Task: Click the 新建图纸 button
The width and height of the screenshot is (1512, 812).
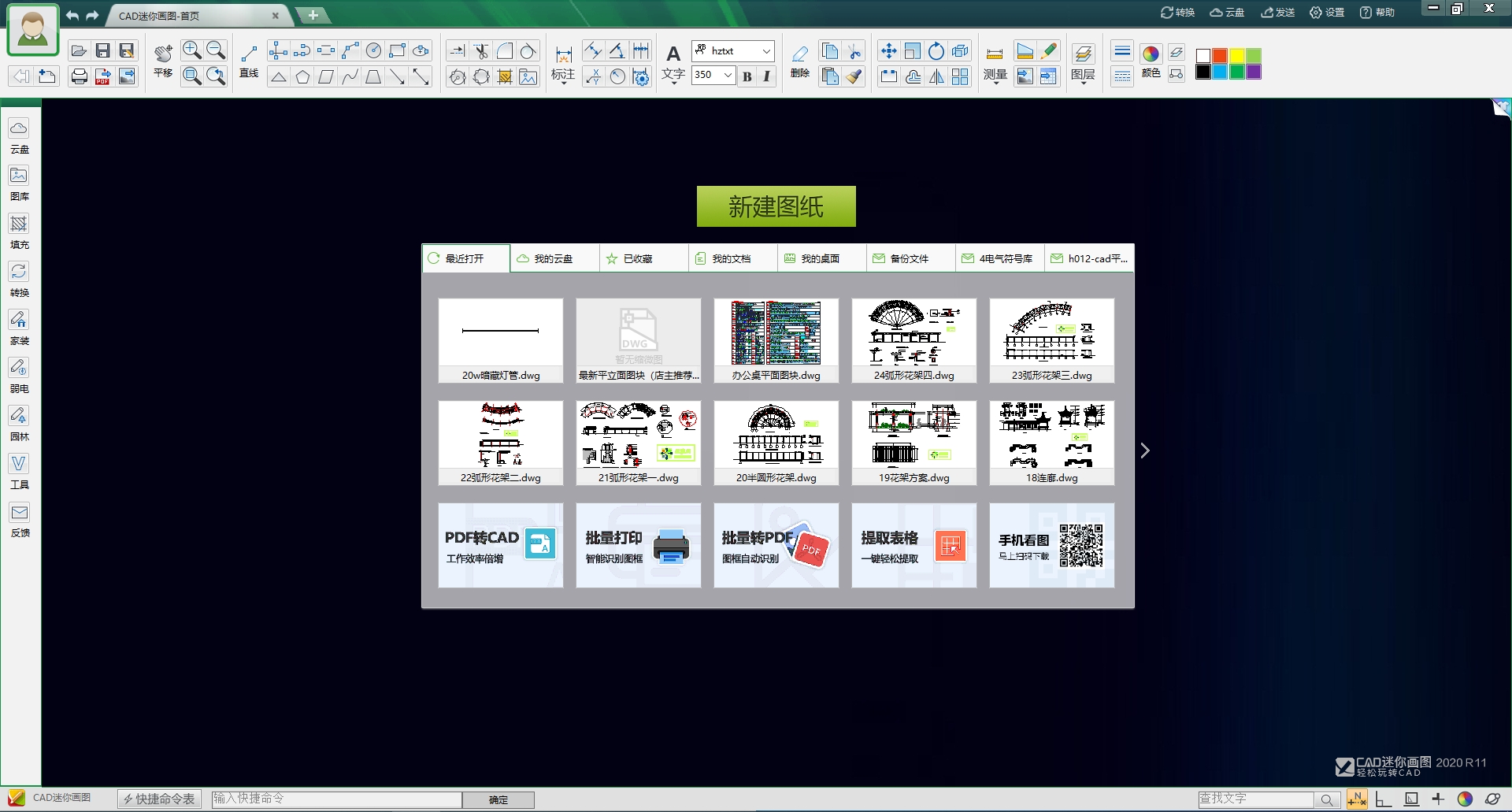Action: point(776,206)
